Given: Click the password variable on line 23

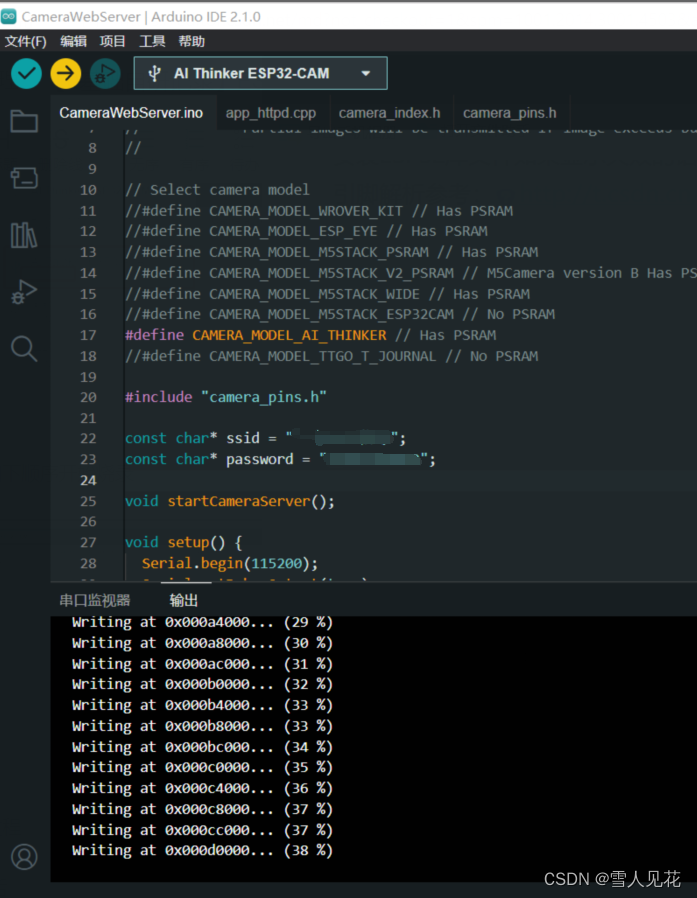Looking at the screenshot, I should tap(259, 459).
